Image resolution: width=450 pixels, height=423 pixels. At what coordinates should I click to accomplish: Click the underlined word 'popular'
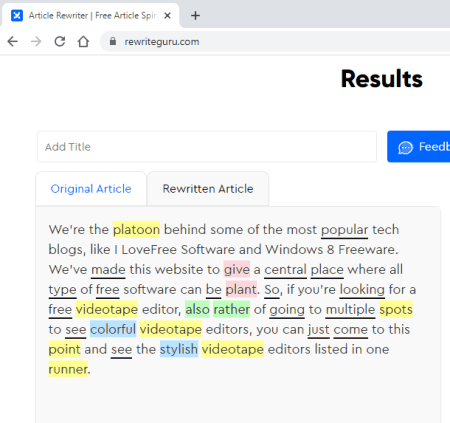point(344,230)
